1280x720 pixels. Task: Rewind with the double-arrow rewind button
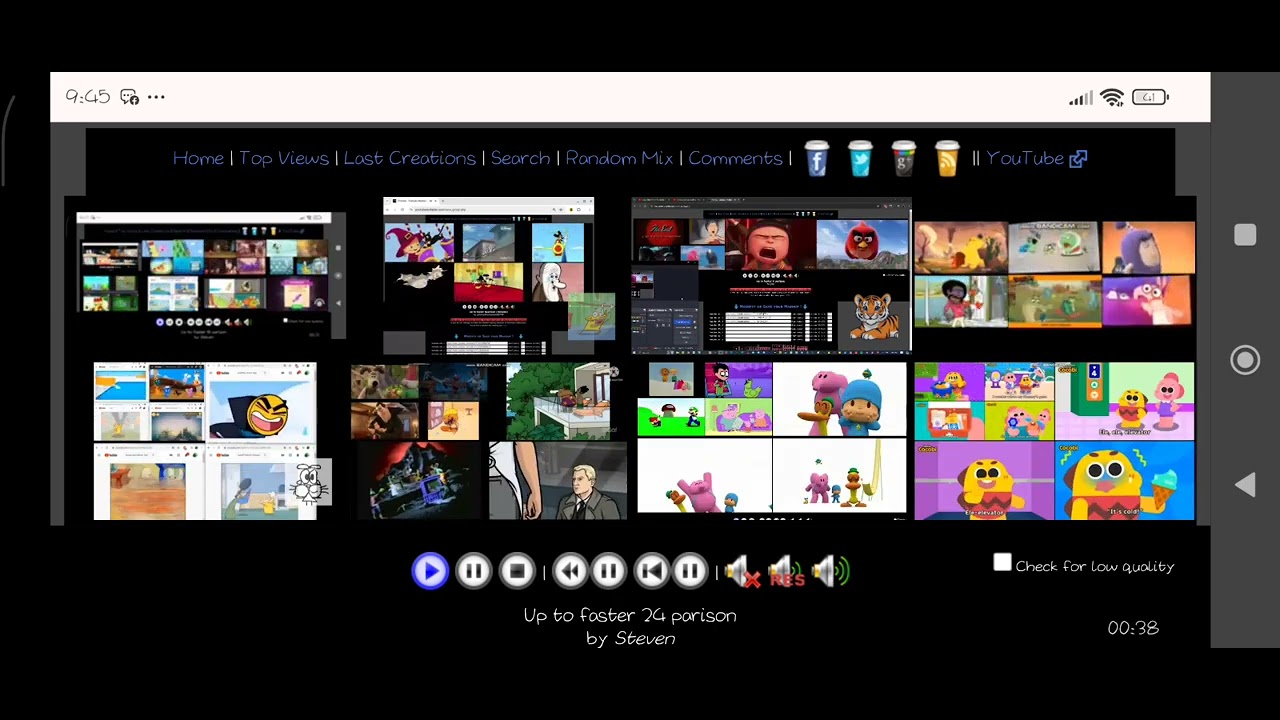(570, 571)
